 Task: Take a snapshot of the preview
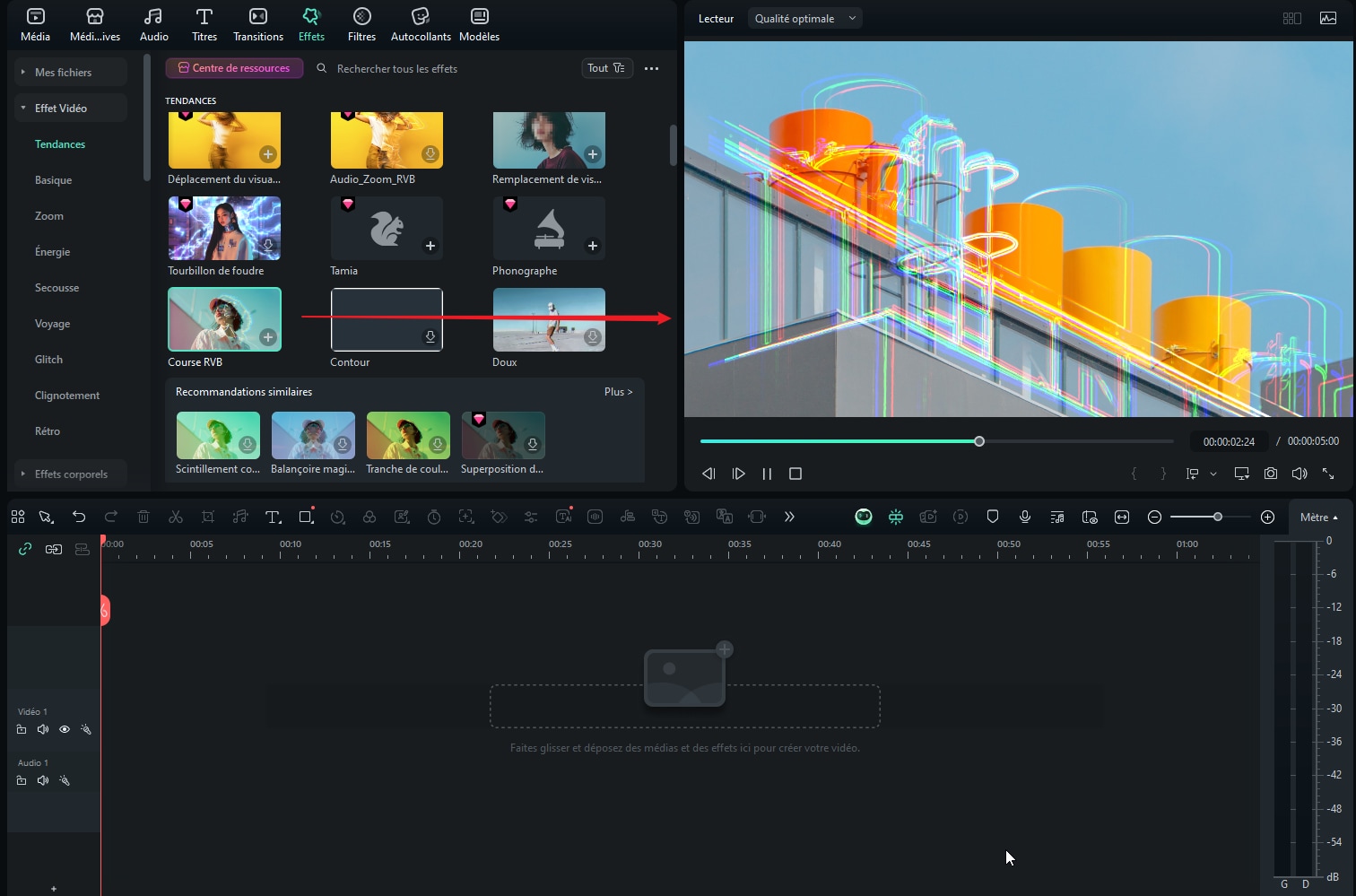pyautogui.click(x=1271, y=474)
